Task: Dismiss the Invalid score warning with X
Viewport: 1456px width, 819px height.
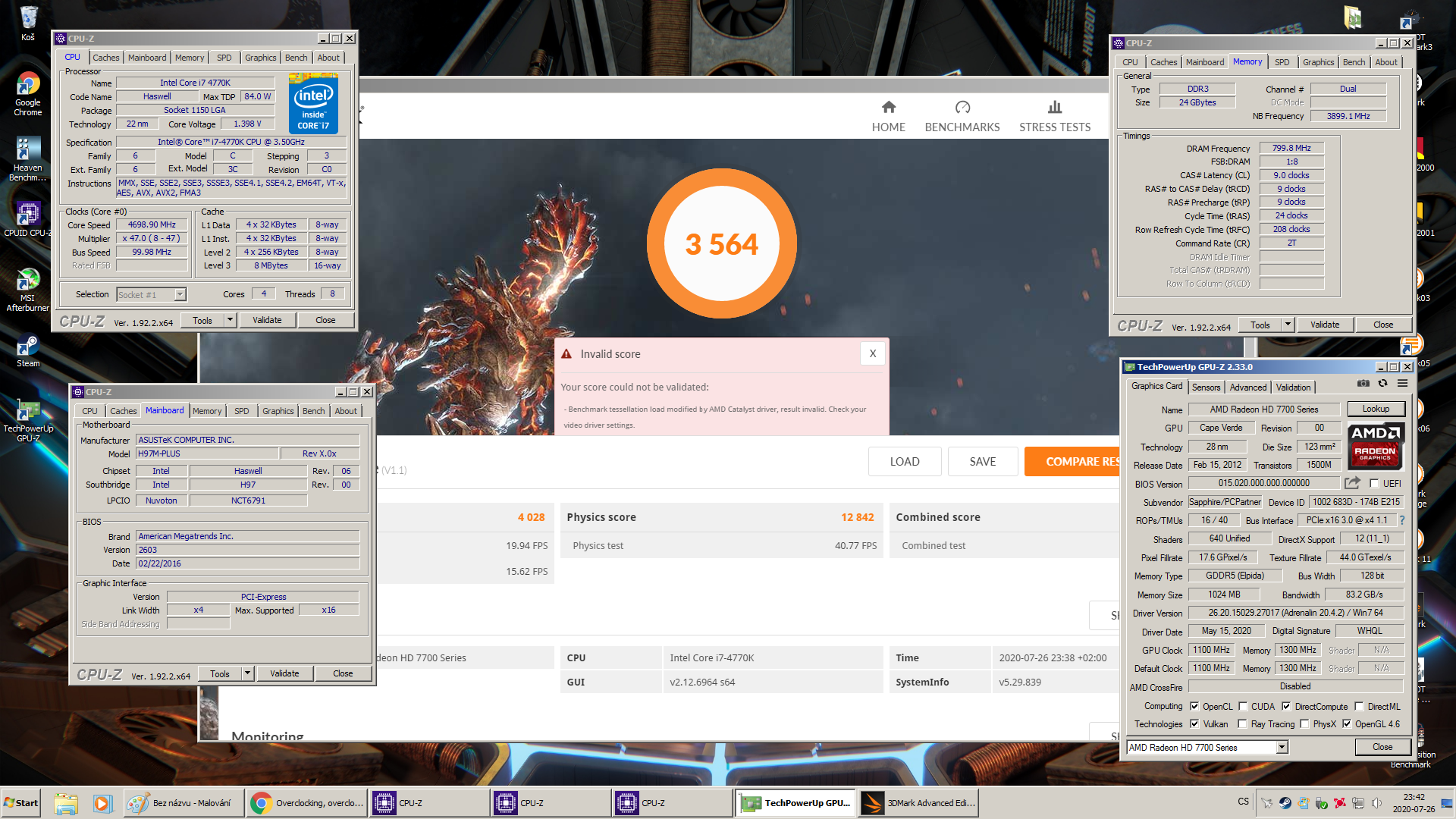Action: coord(873,353)
